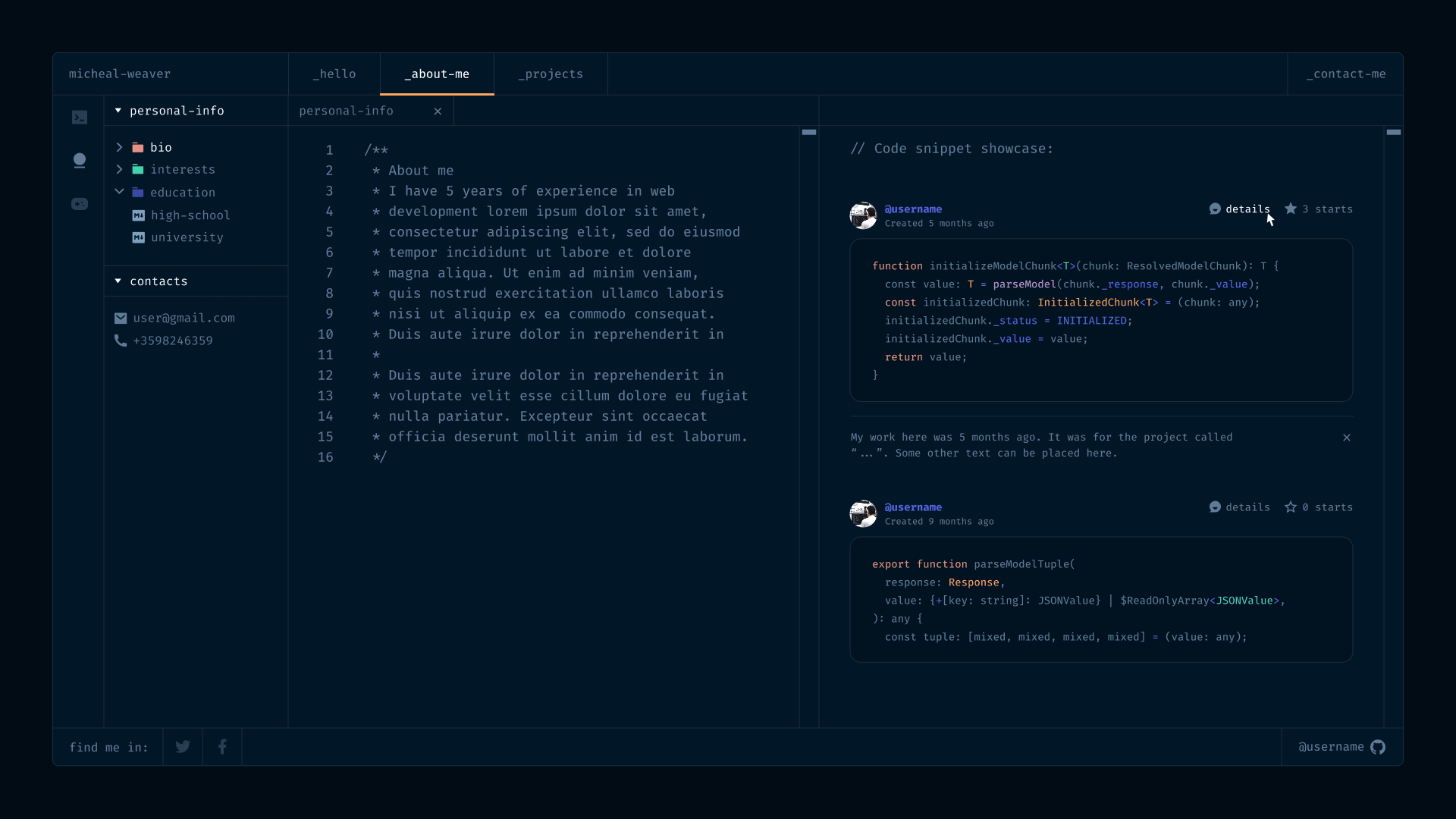Toggle details on the second snippet
The width and height of the screenshot is (1456, 819).
pos(1240,507)
